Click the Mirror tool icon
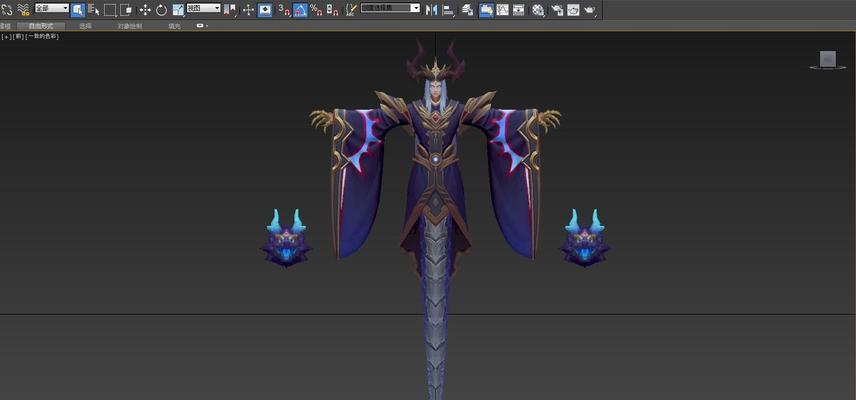Viewport: 856px width, 400px height. 431,9
